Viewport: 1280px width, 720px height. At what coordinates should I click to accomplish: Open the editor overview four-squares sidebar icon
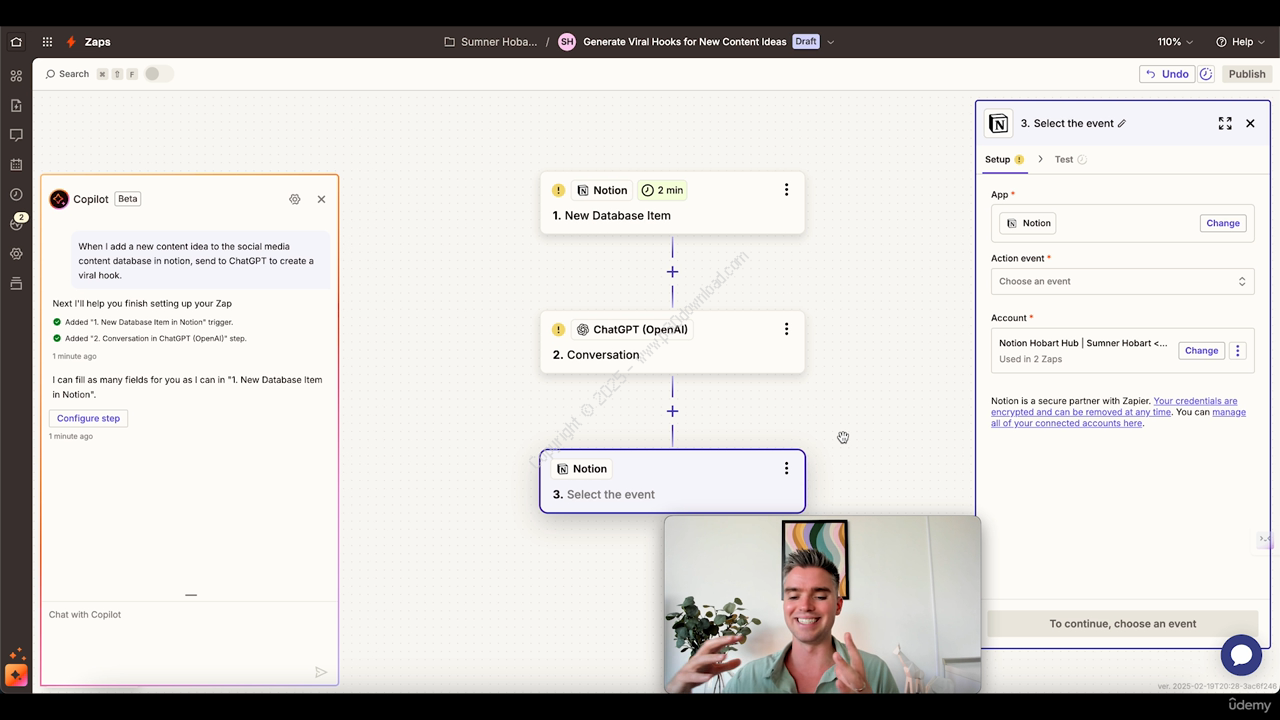click(16, 76)
